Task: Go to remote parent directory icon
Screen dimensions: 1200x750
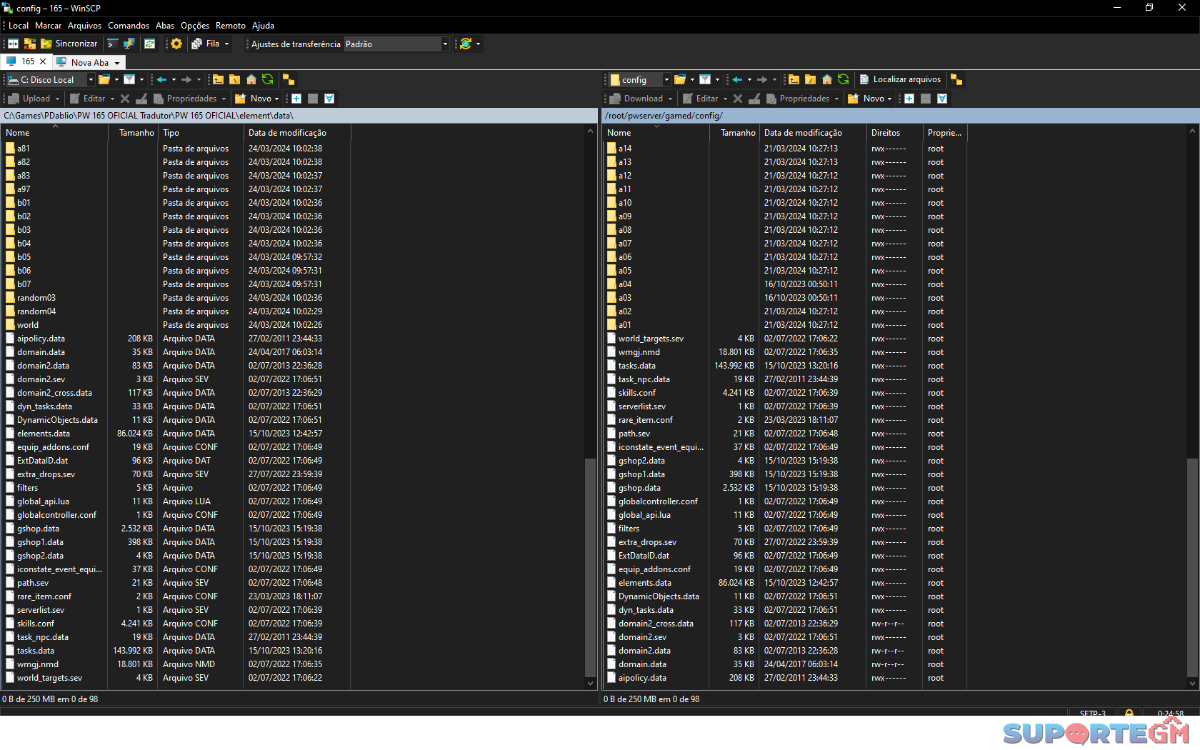Action: 793,79
